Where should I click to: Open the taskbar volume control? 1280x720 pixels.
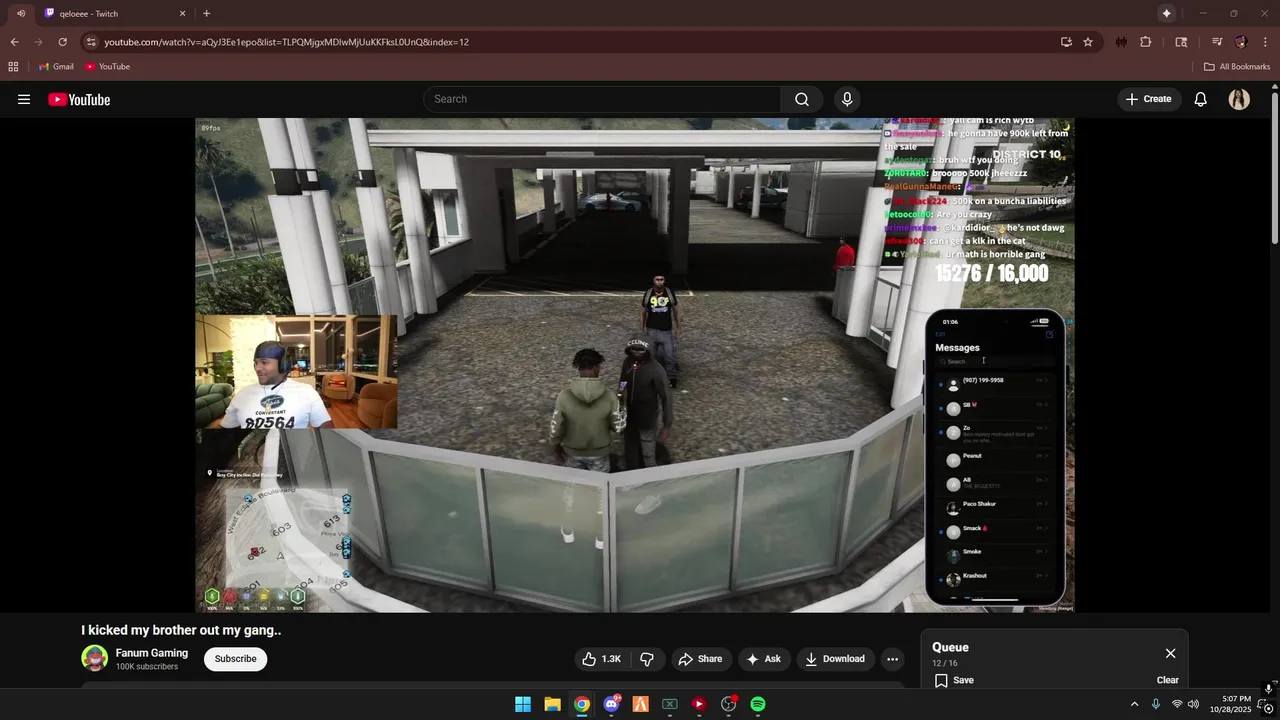(x=1193, y=704)
